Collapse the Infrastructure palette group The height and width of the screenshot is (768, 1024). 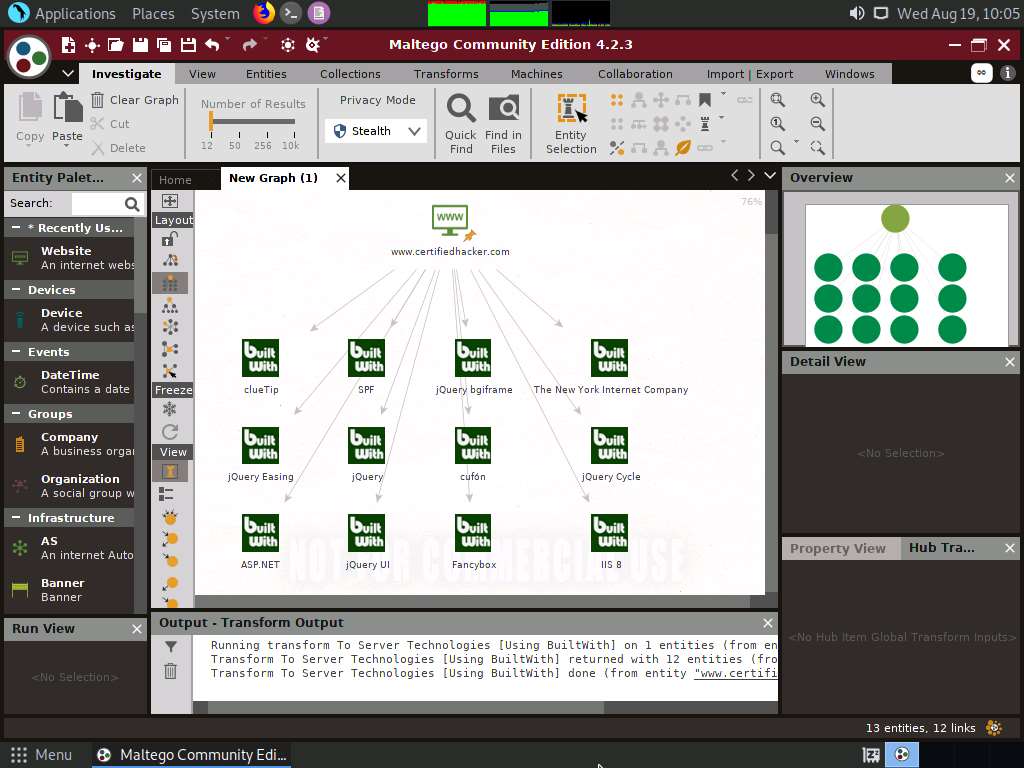pos(16,518)
